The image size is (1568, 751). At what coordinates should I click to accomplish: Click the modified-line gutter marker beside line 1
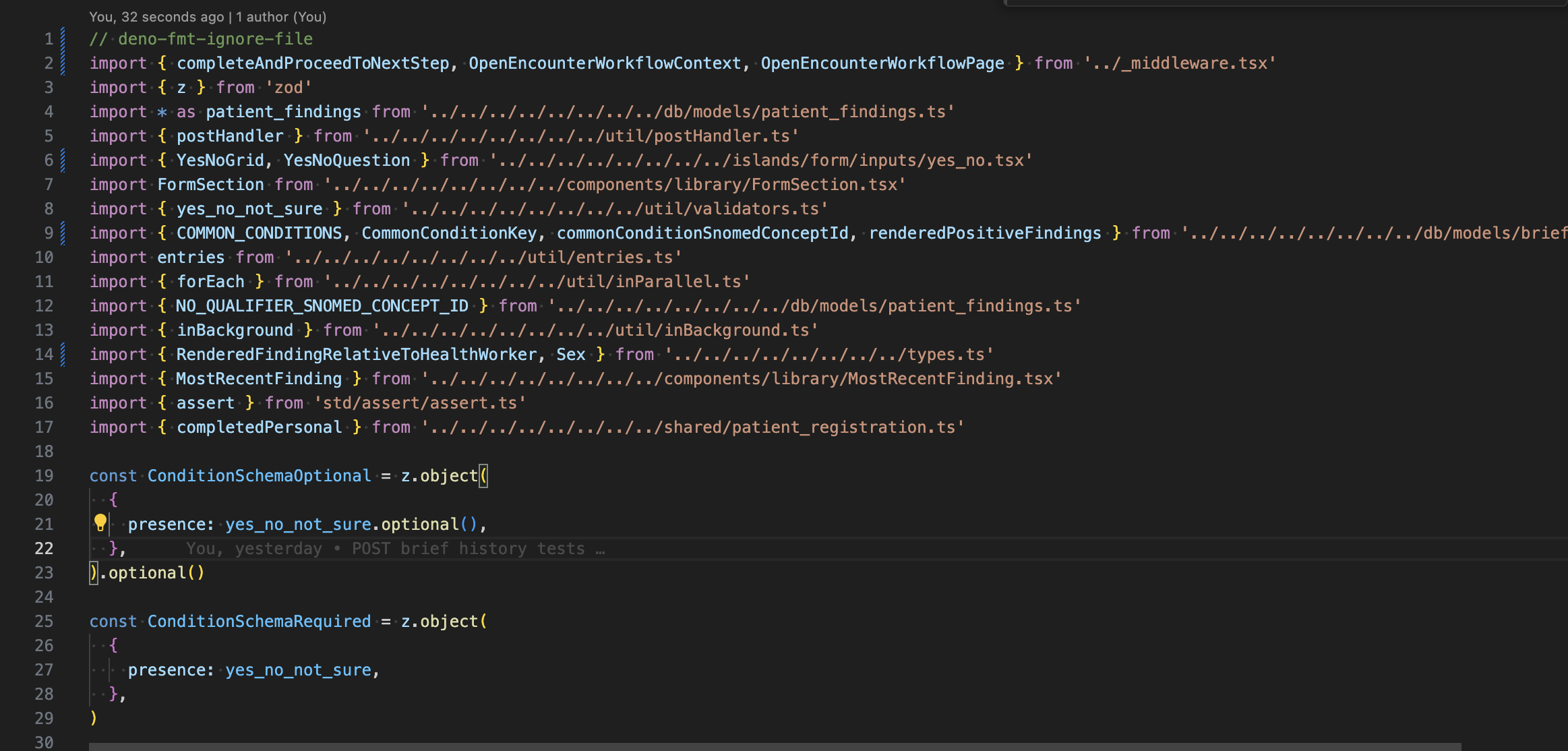63,38
